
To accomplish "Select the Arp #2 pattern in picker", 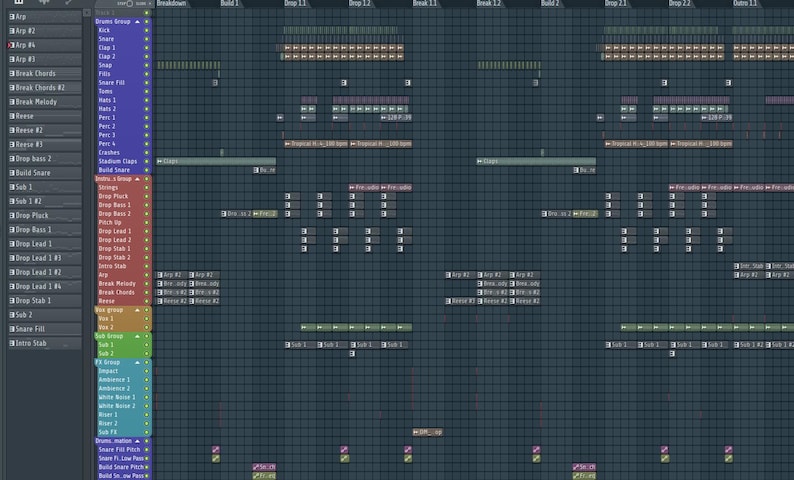I will [45, 31].
